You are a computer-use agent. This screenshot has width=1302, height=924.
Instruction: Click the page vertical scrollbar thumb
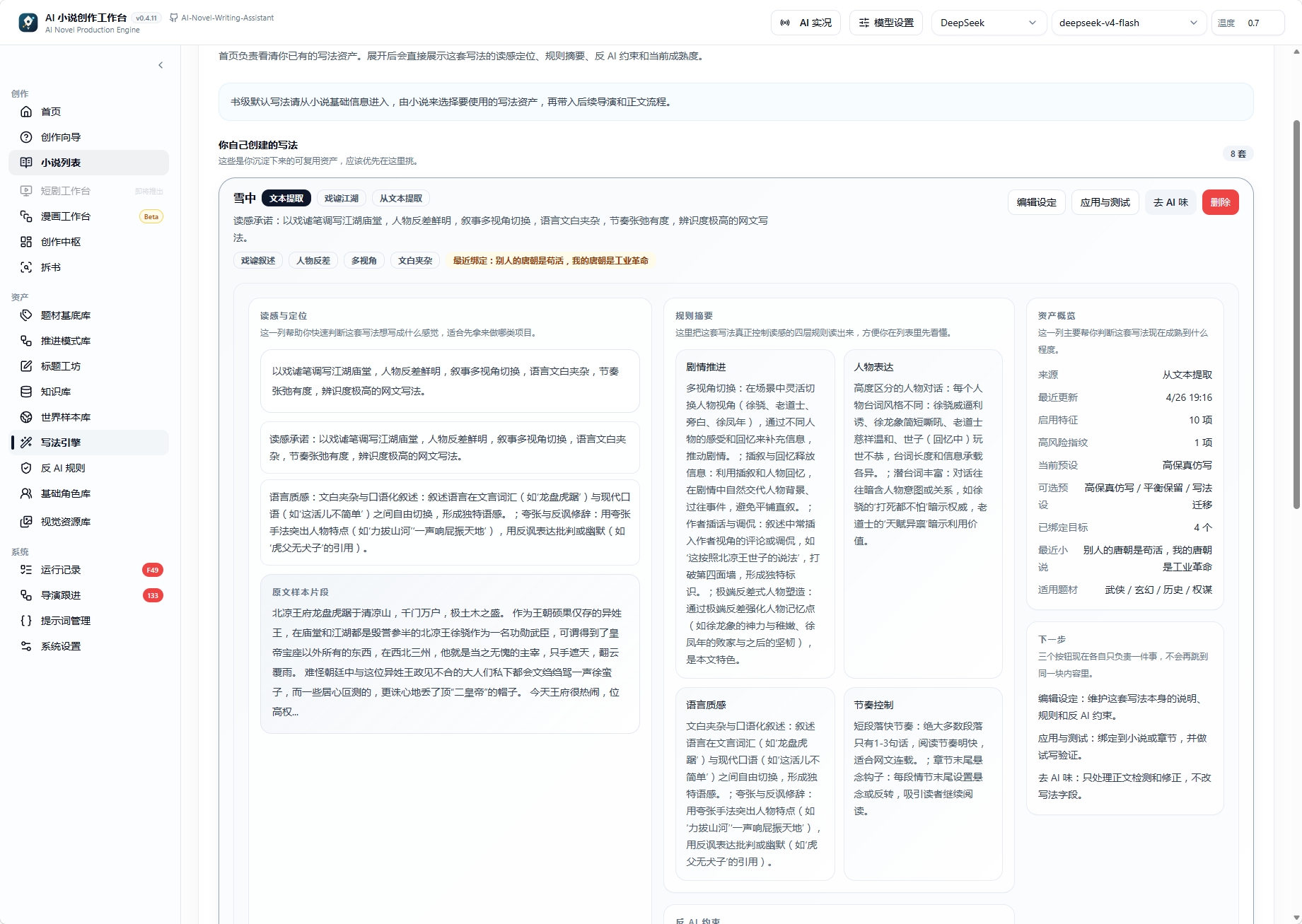(x=1296, y=315)
